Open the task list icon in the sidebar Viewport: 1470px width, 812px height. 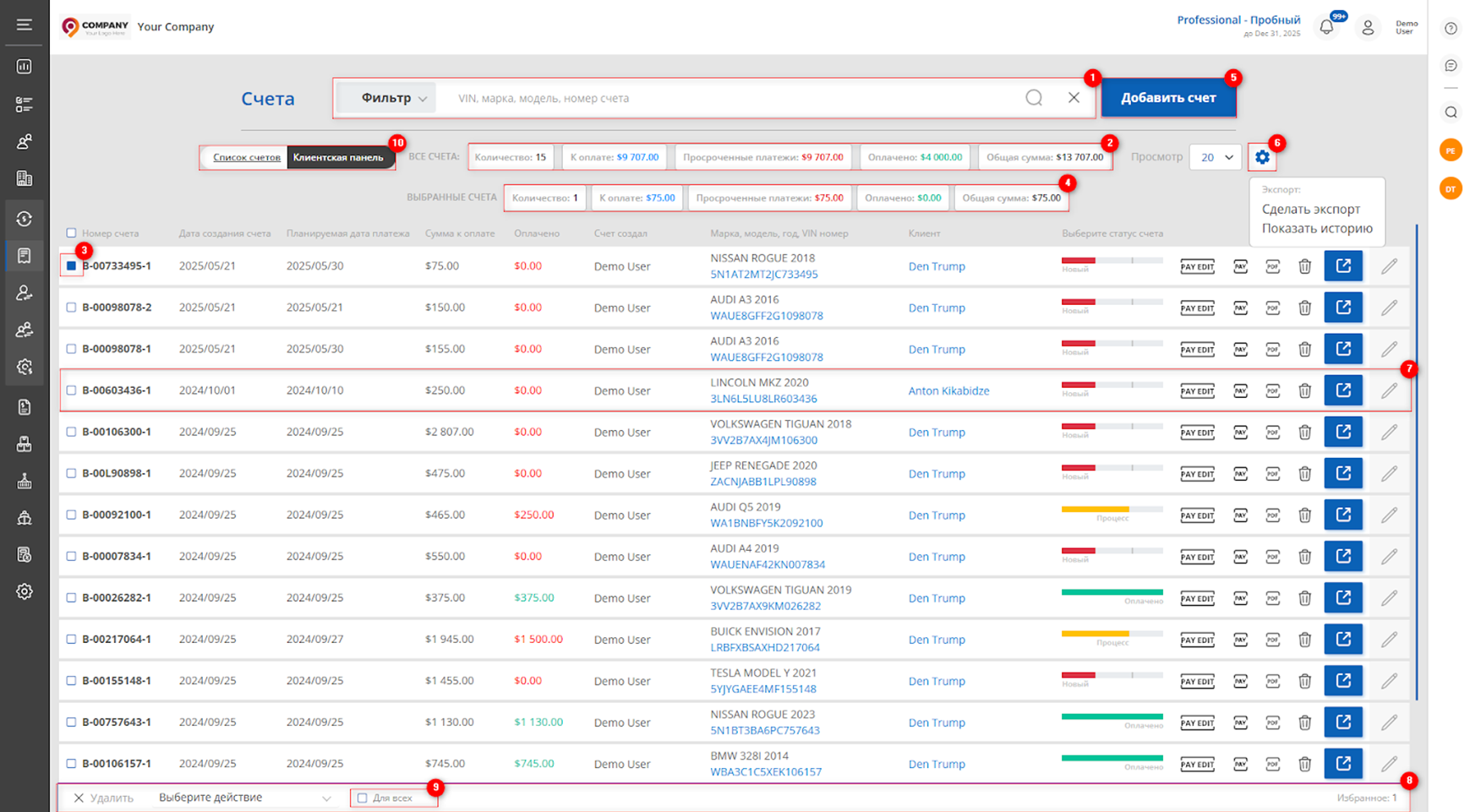coord(24,104)
